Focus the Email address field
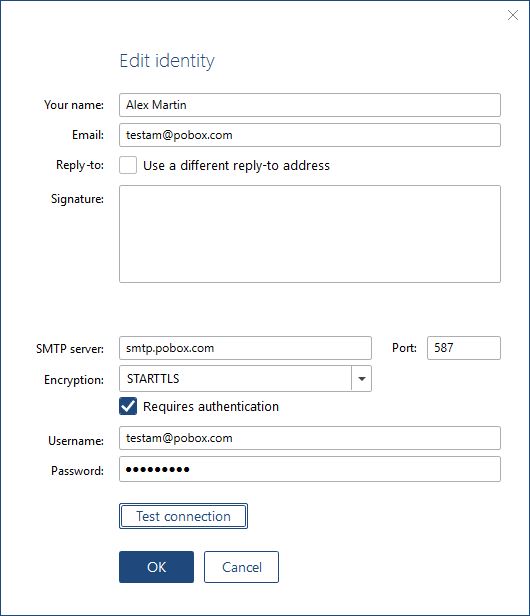The height and width of the screenshot is (616, 530). click(310, 135)
